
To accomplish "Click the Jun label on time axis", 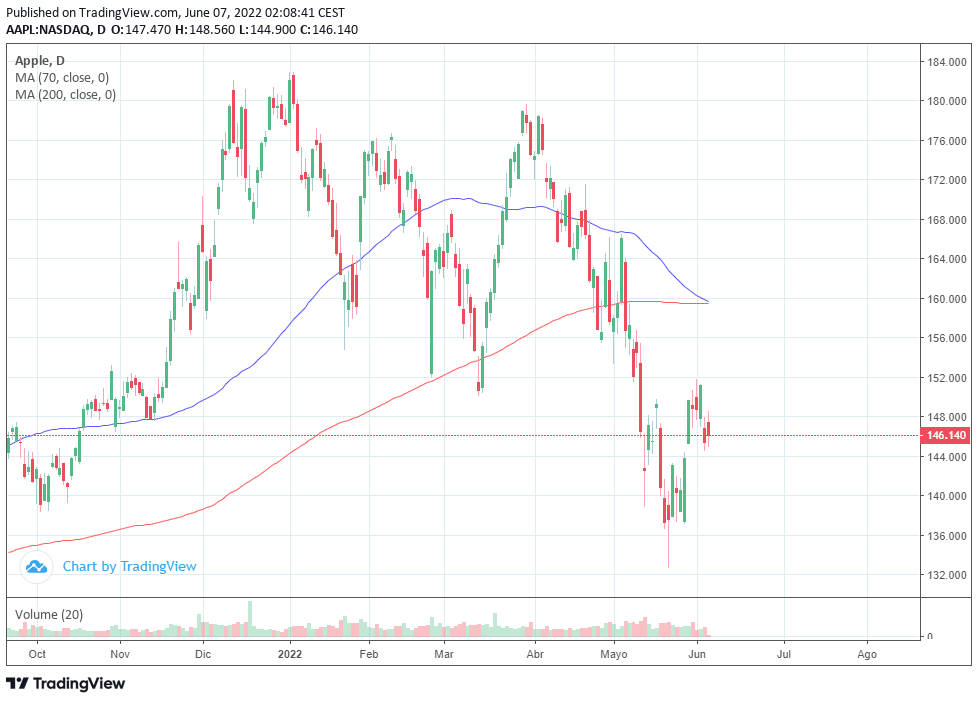I will (697, 654).
